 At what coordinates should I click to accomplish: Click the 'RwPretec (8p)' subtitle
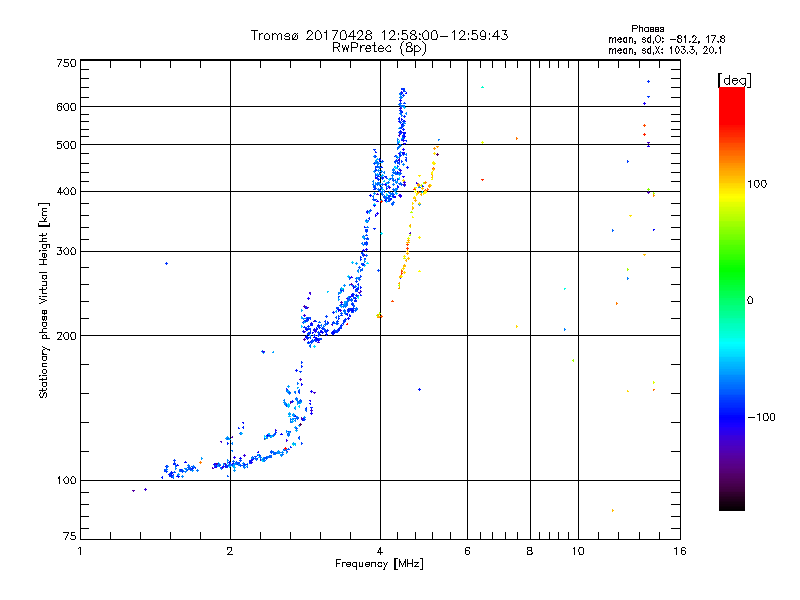(x=379, y=48)
